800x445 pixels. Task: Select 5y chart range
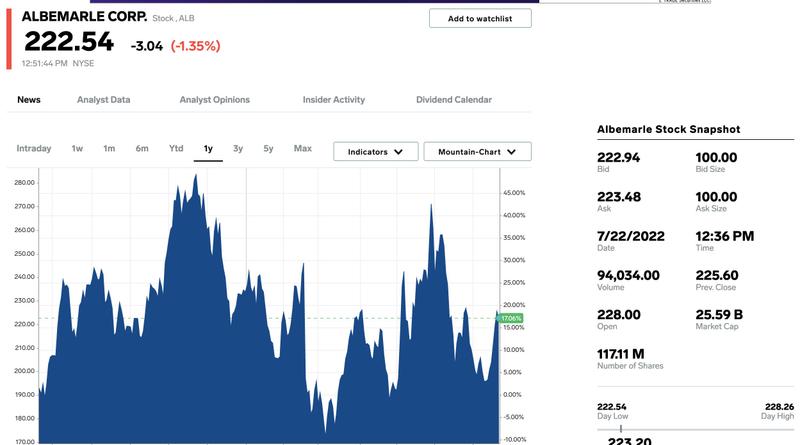click(x=268, y=149)
